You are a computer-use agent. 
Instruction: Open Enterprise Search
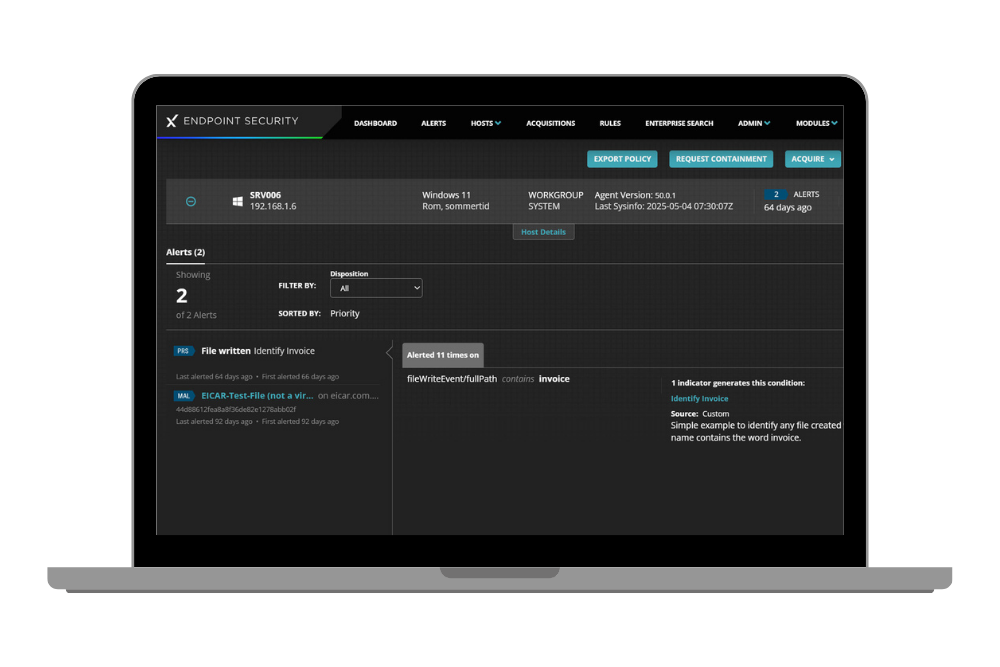coord(679,123)
